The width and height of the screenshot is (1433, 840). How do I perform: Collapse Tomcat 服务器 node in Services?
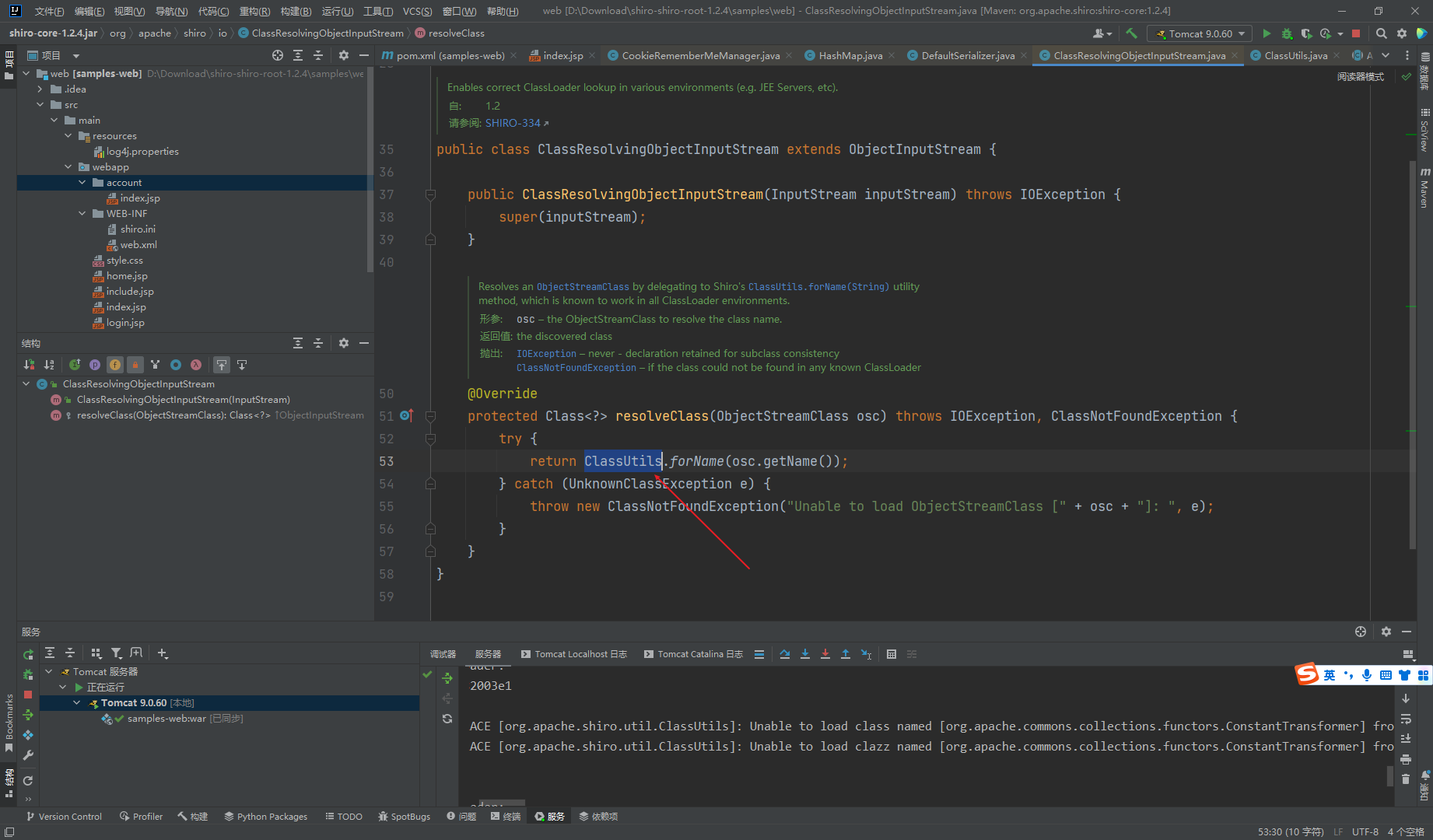pos(49,671)
